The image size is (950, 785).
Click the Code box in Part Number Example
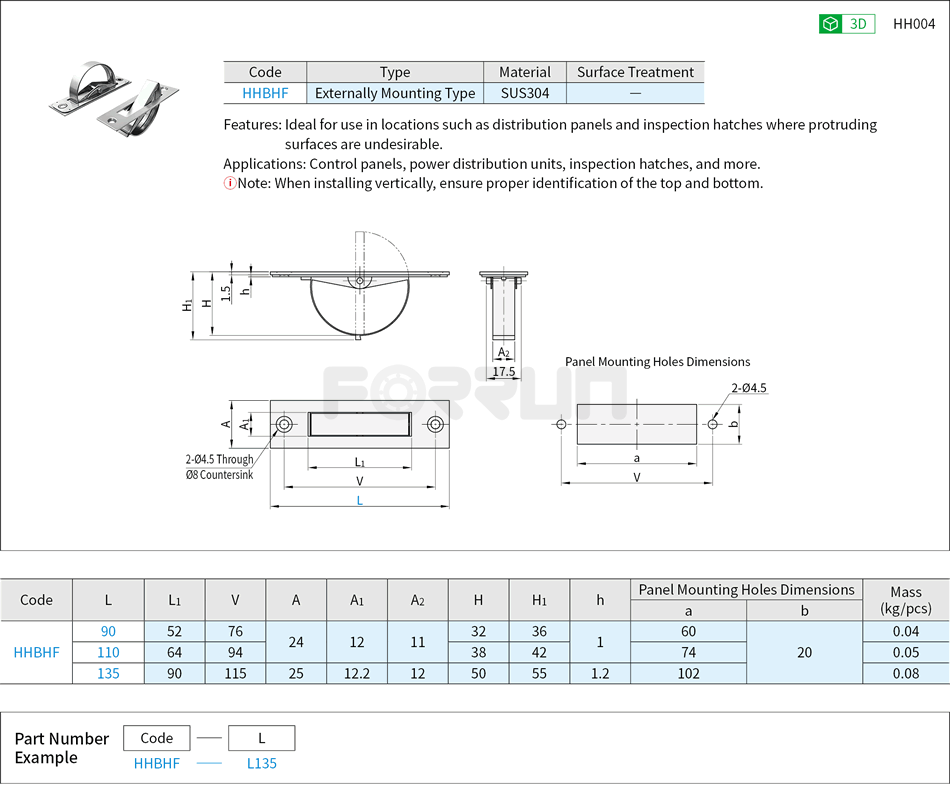pyautogui.click(x=155, y=737)
